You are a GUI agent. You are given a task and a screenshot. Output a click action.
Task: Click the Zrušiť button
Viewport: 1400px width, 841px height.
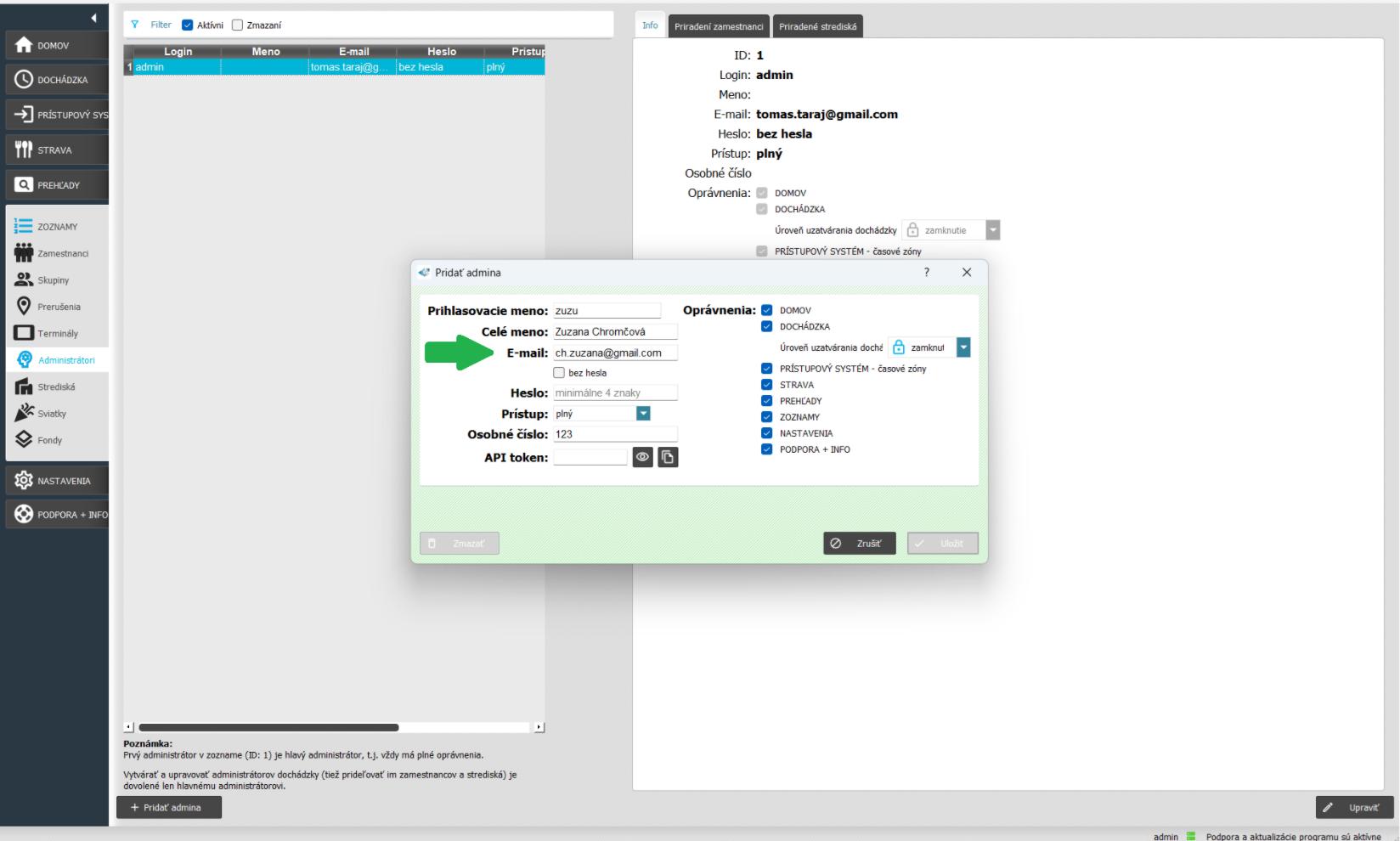click(859, 544)
